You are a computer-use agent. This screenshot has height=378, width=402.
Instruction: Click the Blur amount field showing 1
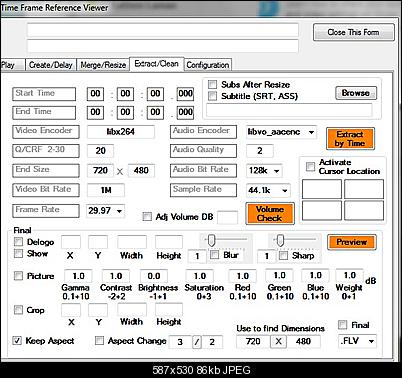click(197, 256)
